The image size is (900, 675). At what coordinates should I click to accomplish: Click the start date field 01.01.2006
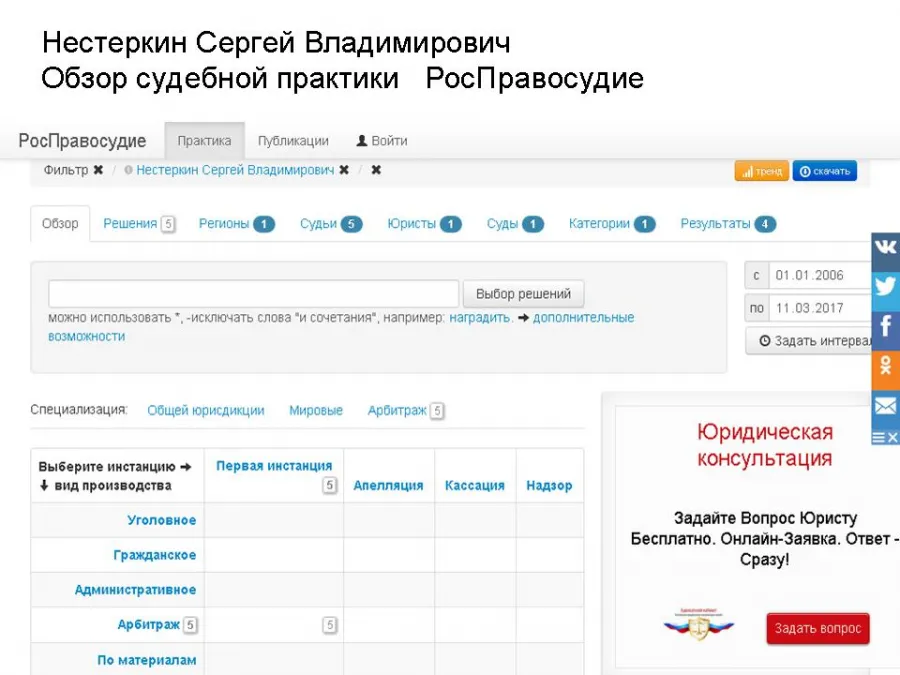(821, 276)
